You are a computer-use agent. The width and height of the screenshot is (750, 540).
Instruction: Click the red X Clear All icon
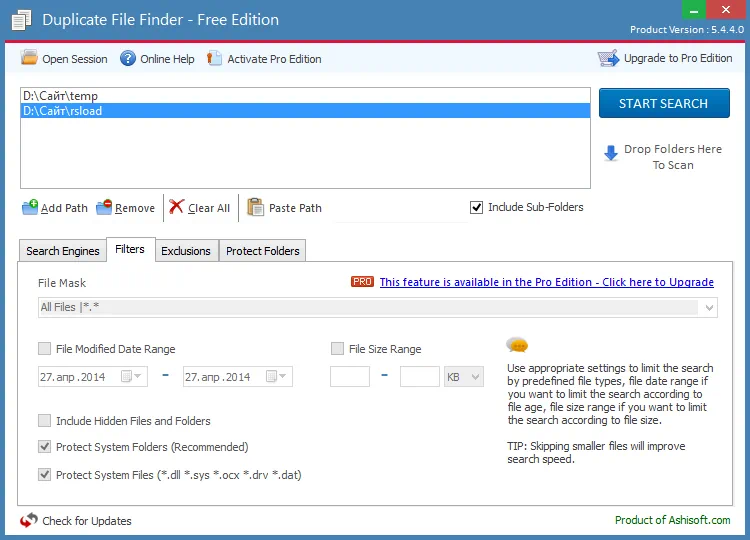pos(176,207)
